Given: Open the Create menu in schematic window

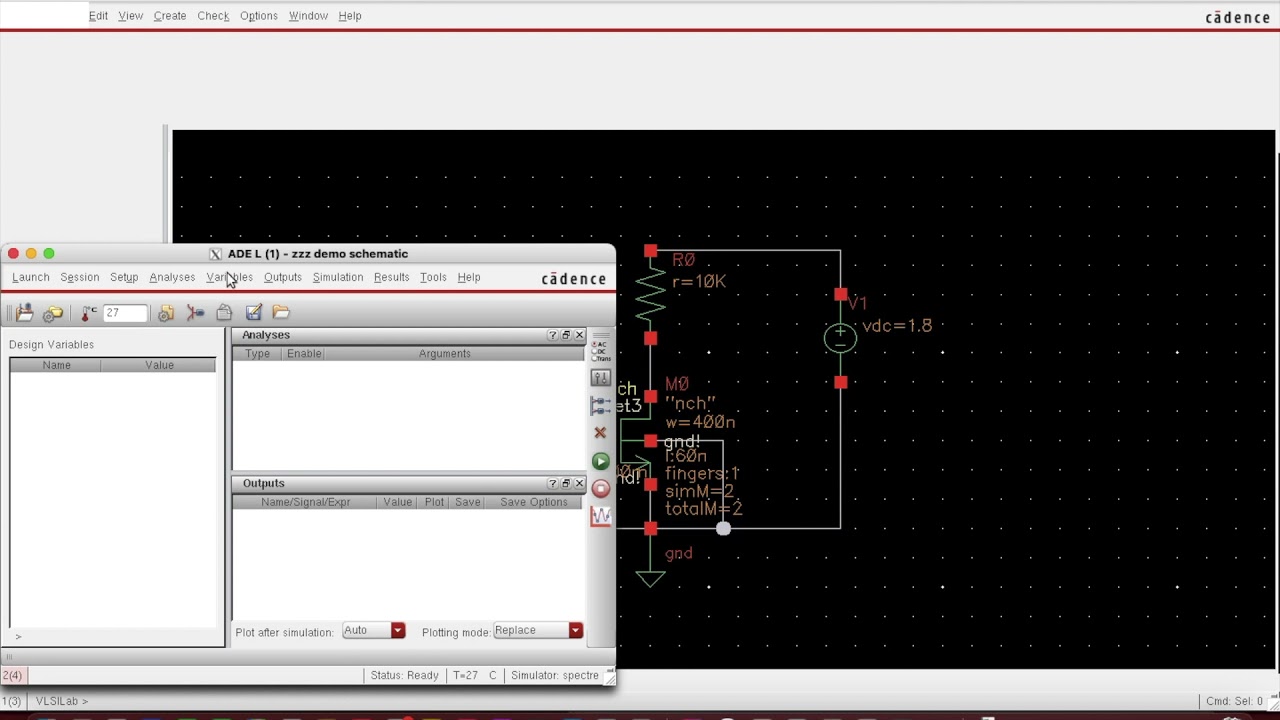Looking at the screenshot, I should pos(170,16).
